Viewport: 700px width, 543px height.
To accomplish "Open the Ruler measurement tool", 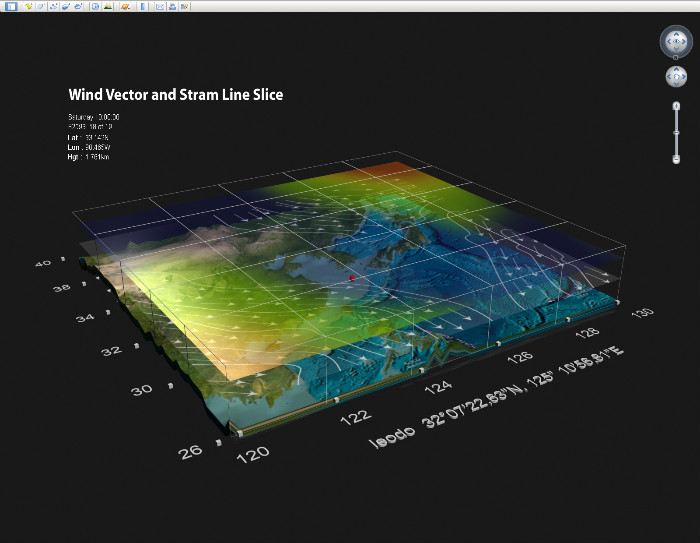I will point(143,6).
